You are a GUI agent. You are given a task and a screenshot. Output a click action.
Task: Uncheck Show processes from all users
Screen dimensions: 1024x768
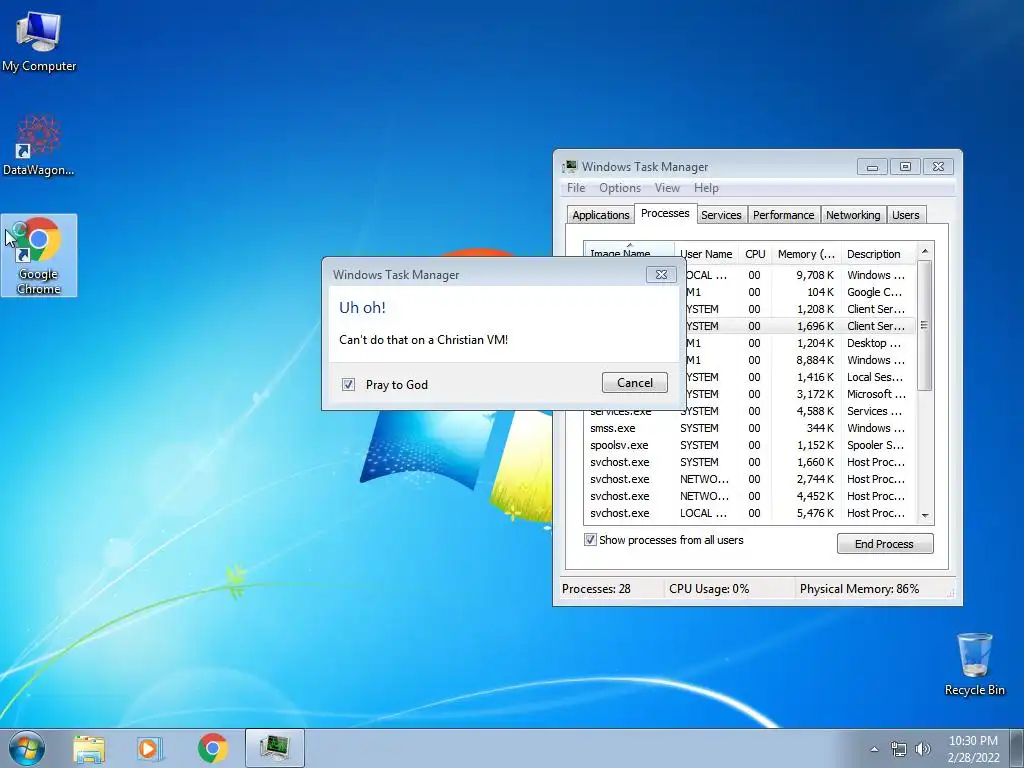(x=590, y=540)
